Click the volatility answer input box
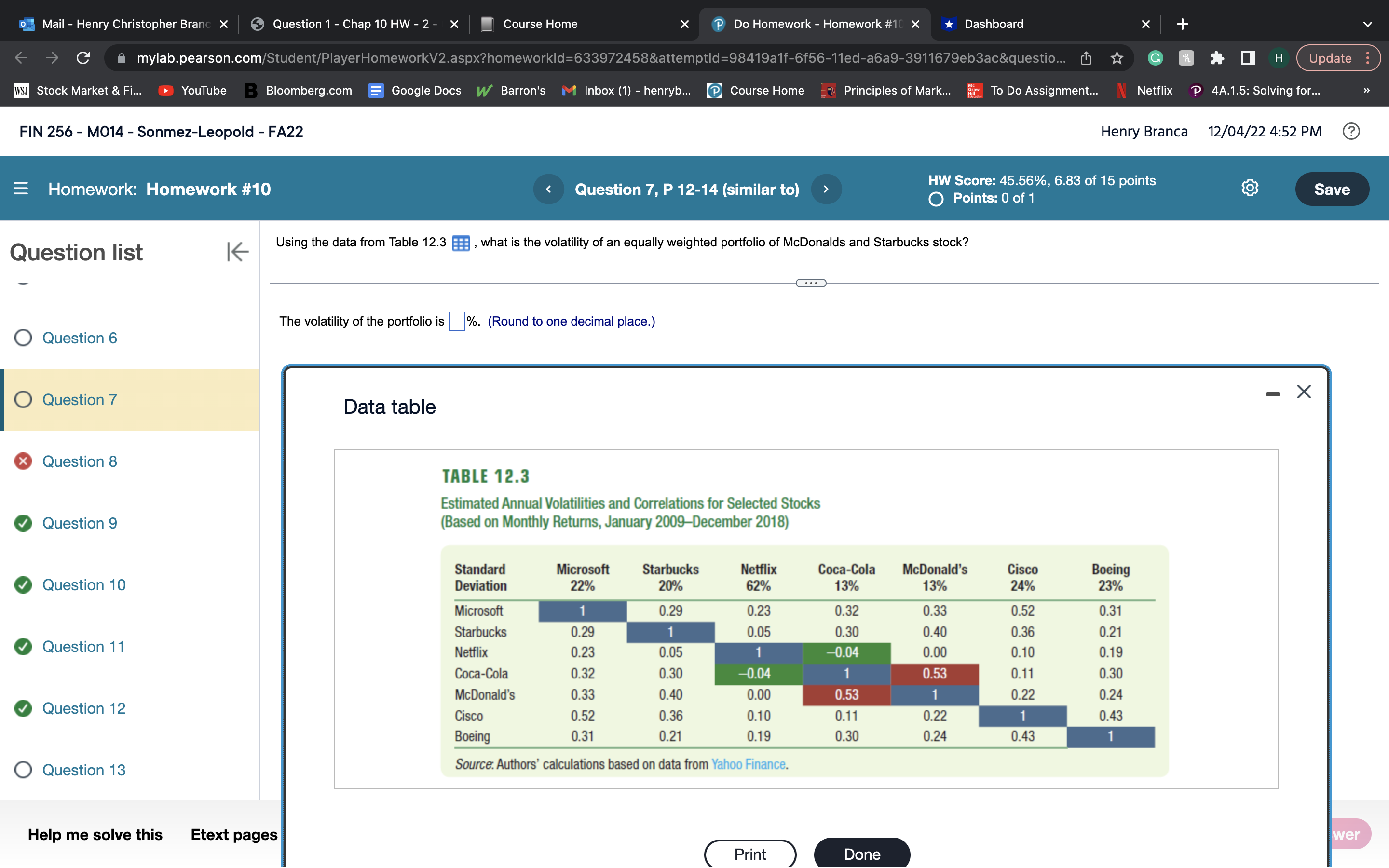 456,321
